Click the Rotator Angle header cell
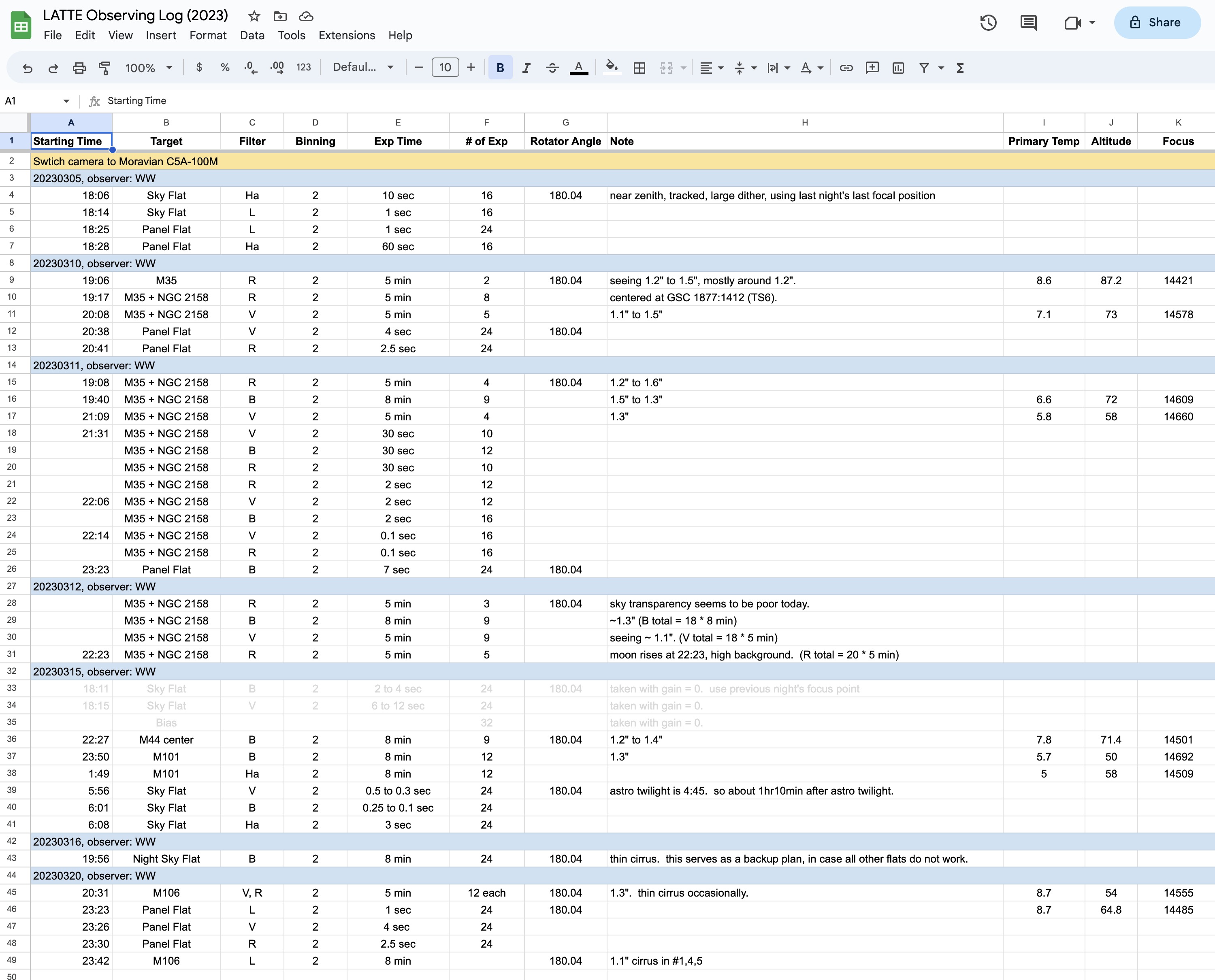Screen dimensions: 1215x980 click(x=565, y=141)
